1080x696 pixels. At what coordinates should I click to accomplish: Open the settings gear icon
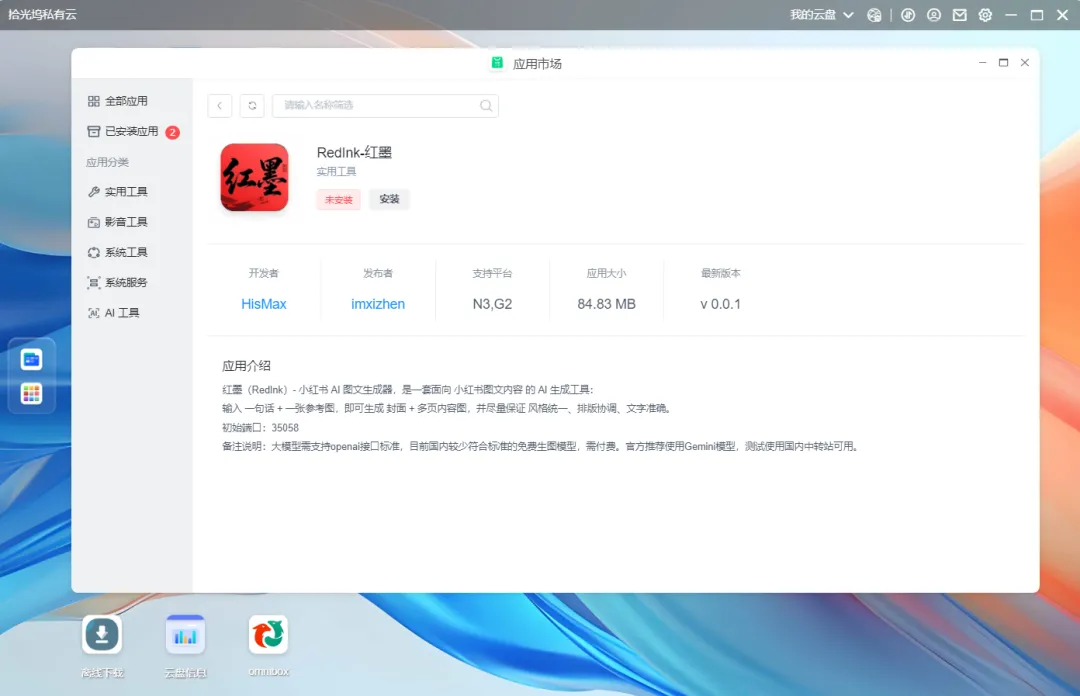(x=985, y=15)
